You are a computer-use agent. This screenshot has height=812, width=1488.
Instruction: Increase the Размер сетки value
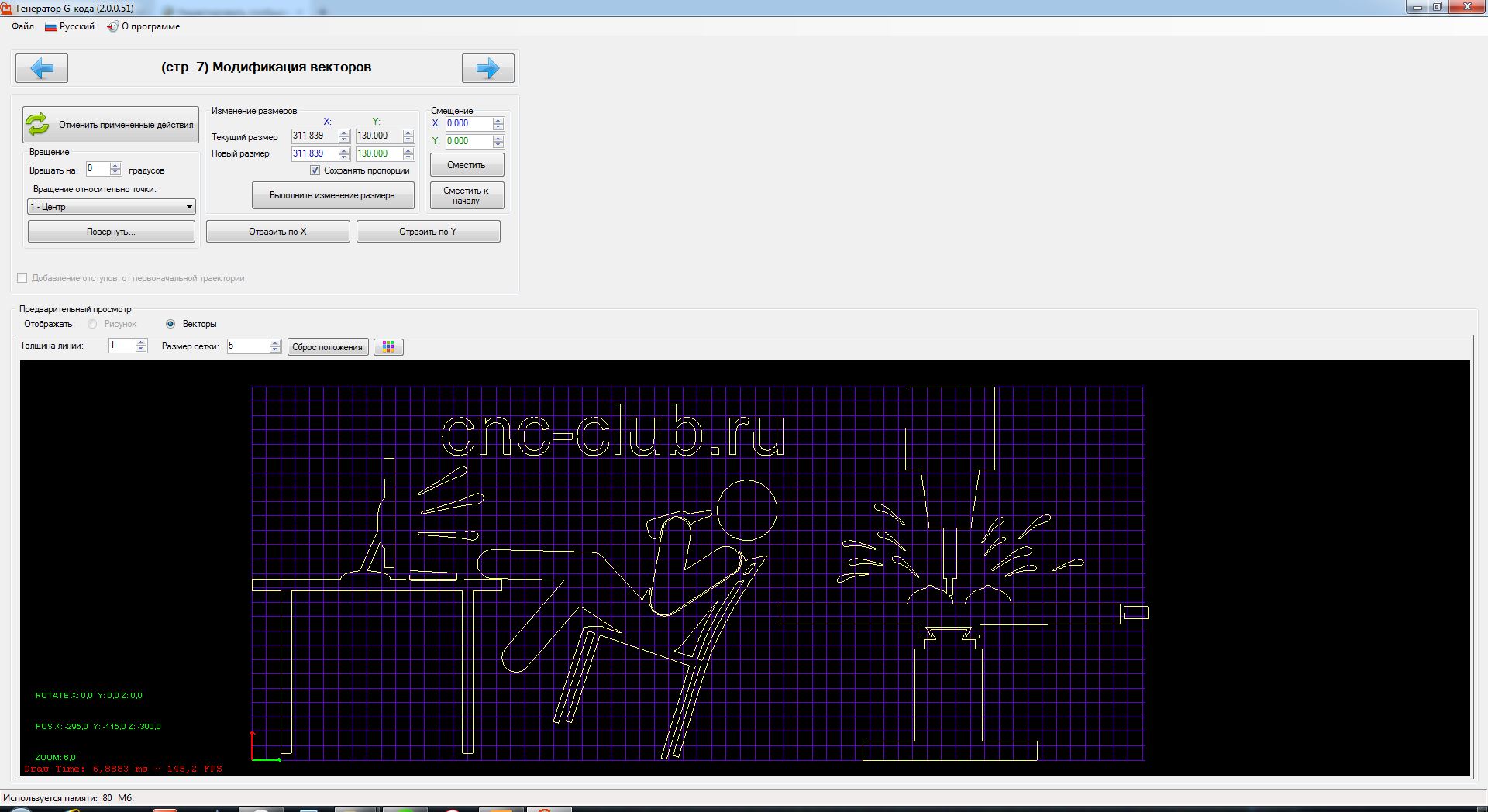[275, 342]
